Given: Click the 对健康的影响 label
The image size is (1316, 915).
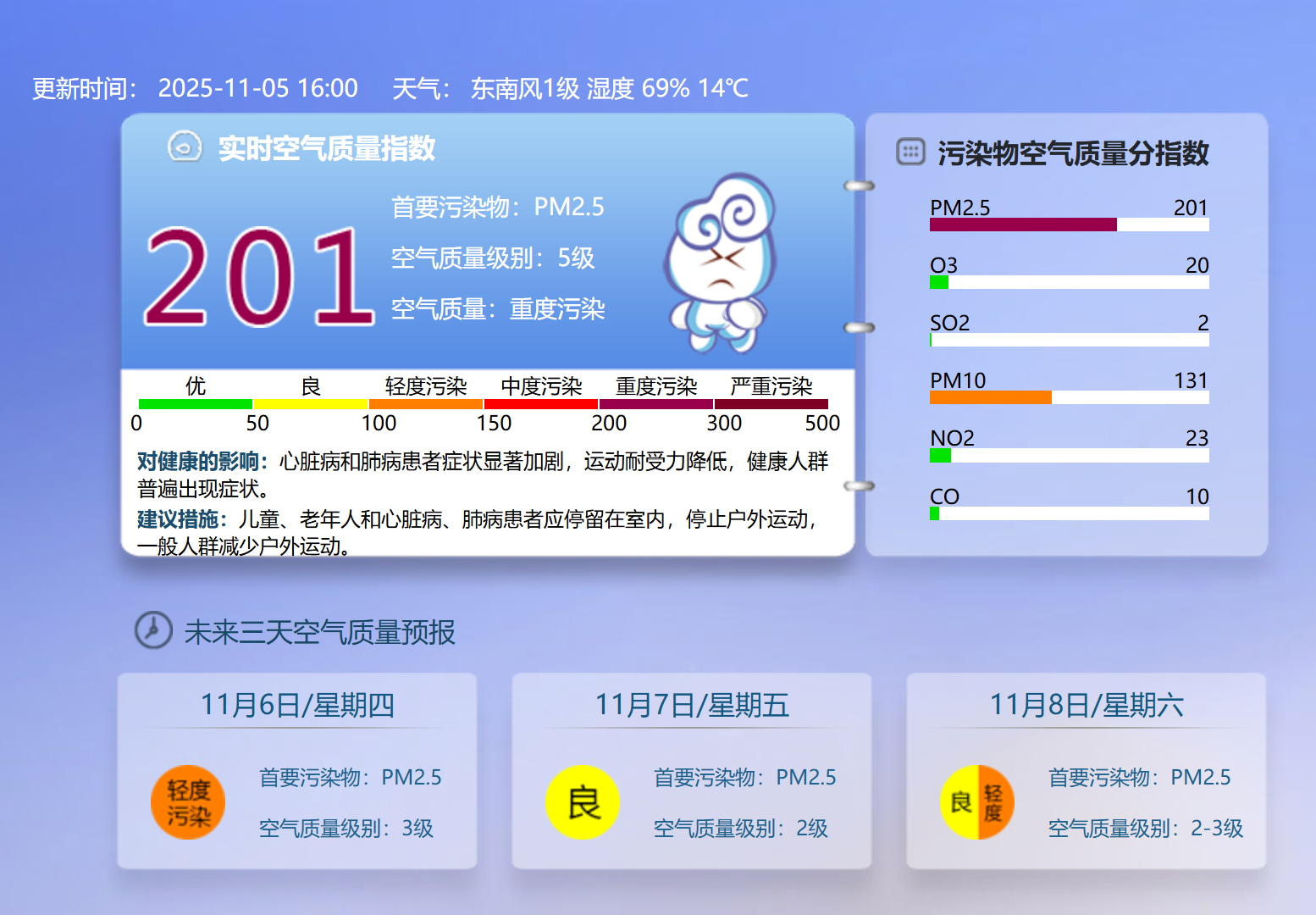Looking at the screenshot, I should pyautogui.click(x=199, y=462).
